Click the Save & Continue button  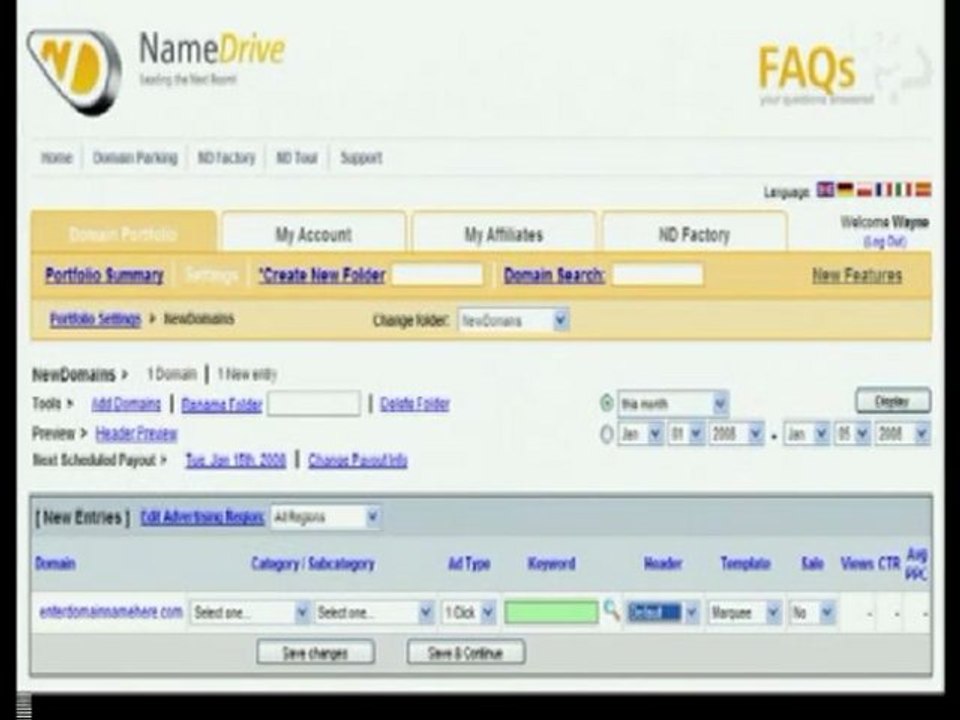coord(465,652)
